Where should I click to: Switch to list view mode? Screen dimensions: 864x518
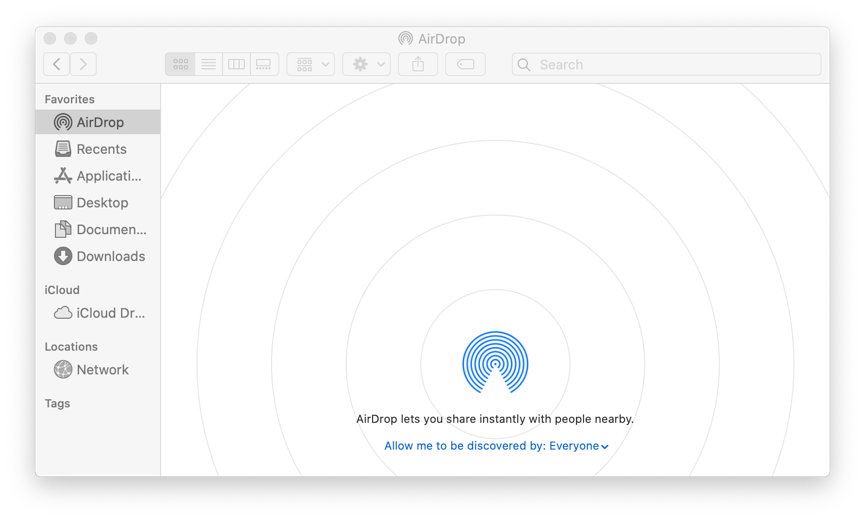tap(208, 64)
